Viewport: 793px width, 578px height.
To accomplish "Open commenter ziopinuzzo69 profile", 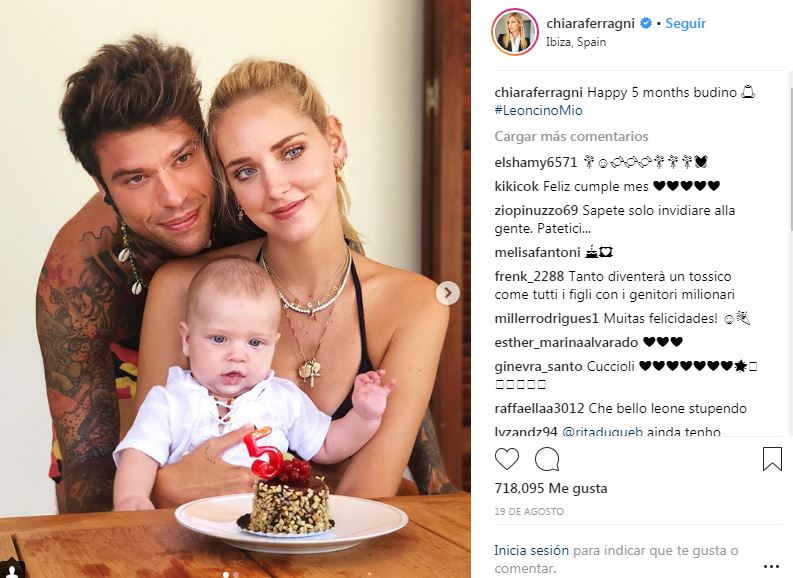I will [x=536, y=210].
